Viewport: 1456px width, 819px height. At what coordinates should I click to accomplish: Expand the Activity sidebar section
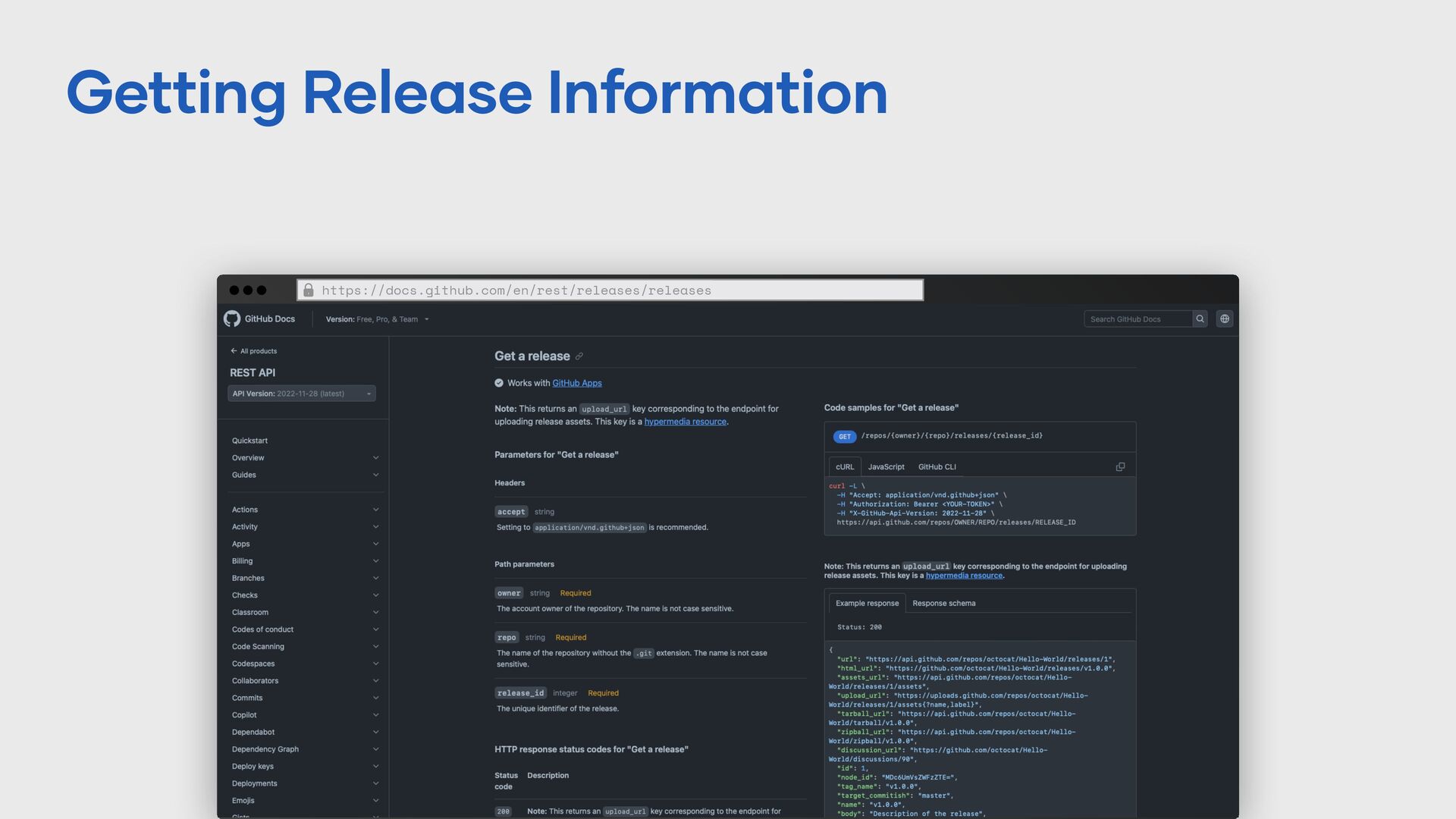coord(305,527)
